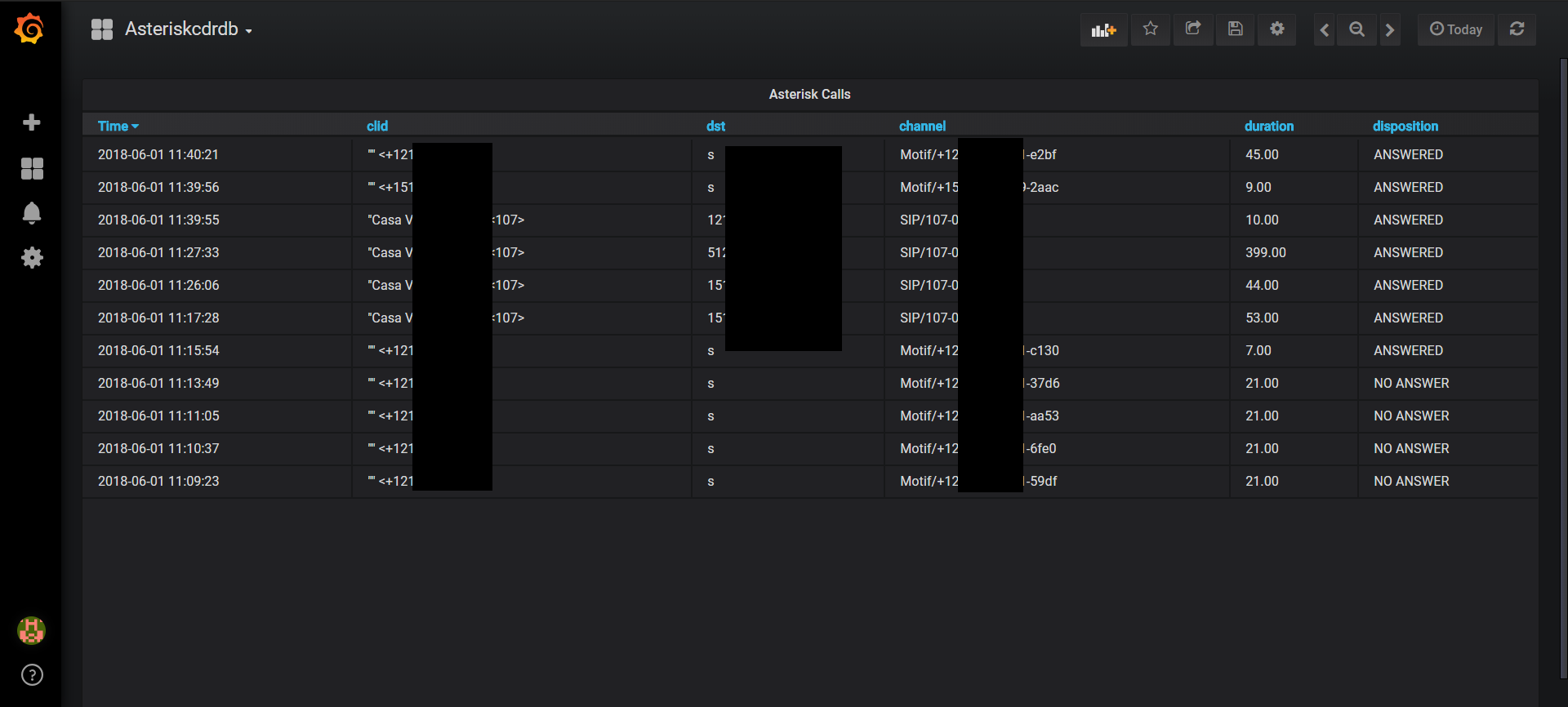The image size is (1568, 707).
Task: Click channel ending in -2aac
Action: (x=979, y=188)
